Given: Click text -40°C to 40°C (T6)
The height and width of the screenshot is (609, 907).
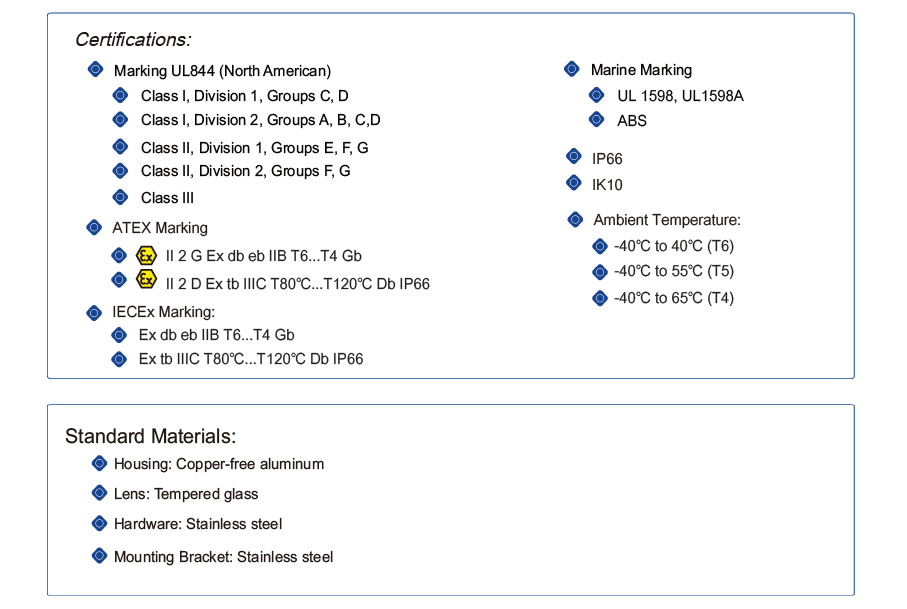Looking at the screenshot, I should point(674,246).
